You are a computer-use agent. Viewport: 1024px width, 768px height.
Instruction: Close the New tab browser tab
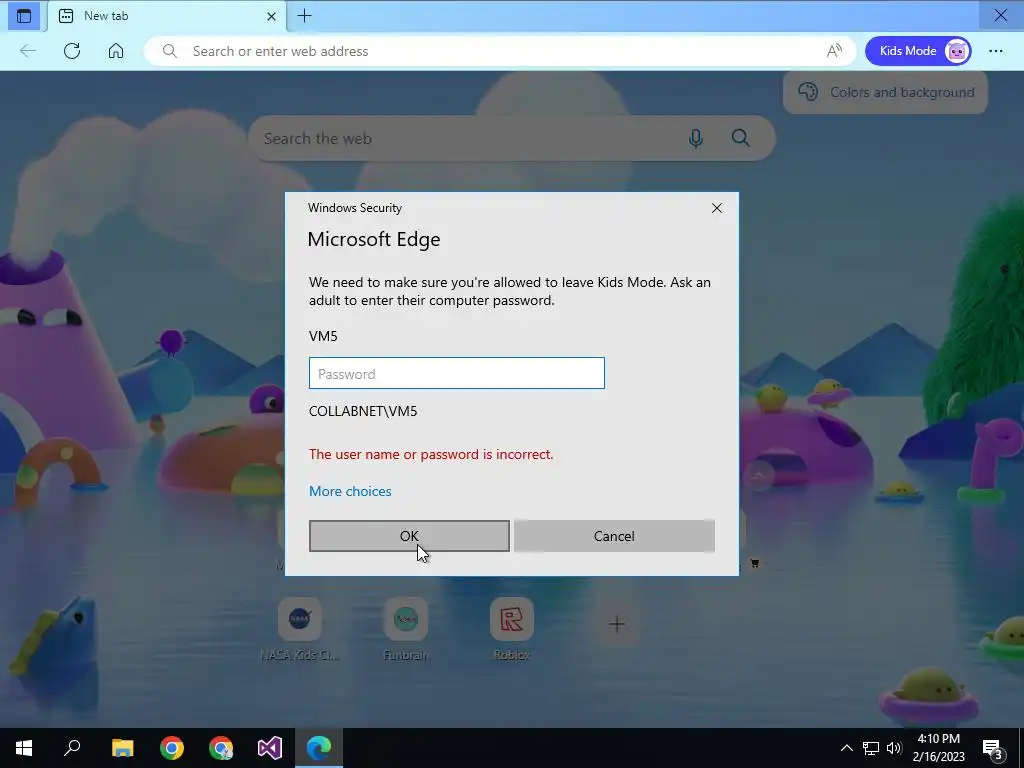tap(271, 16)
